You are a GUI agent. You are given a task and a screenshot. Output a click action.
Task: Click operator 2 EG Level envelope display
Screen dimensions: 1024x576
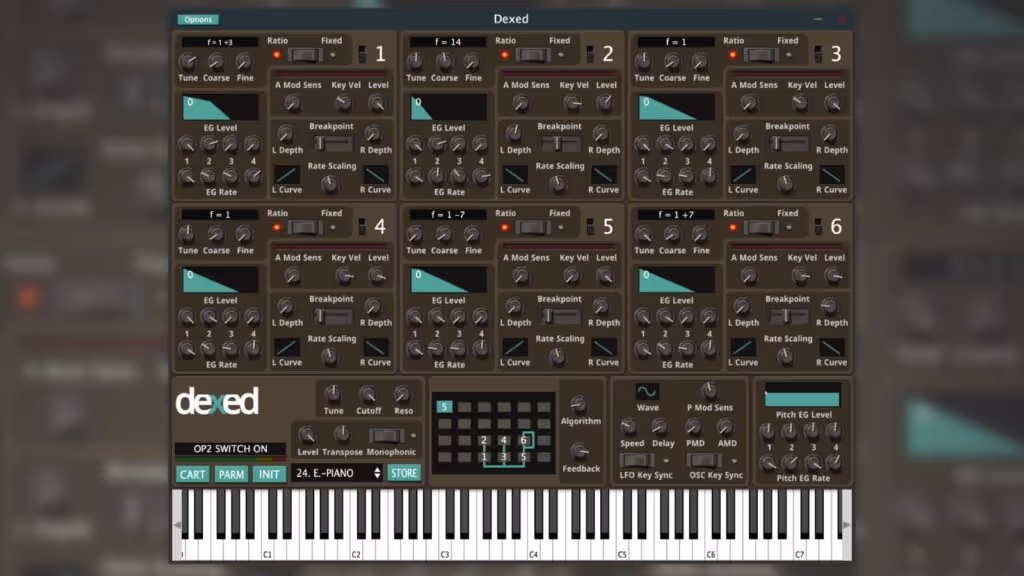(448, 107)
